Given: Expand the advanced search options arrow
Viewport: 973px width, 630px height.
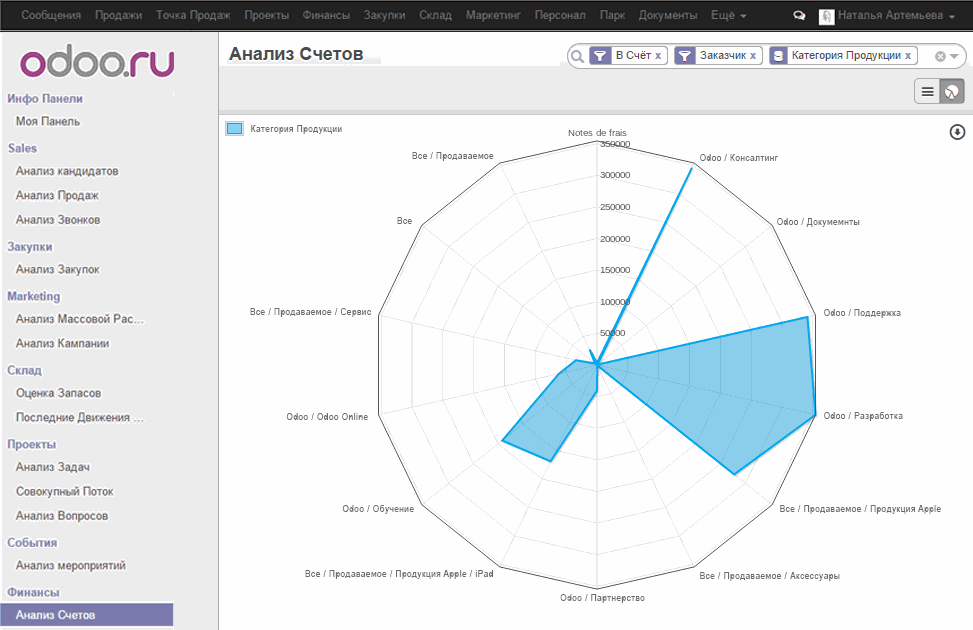Looking at the screenshot, I should coord(954,56).
